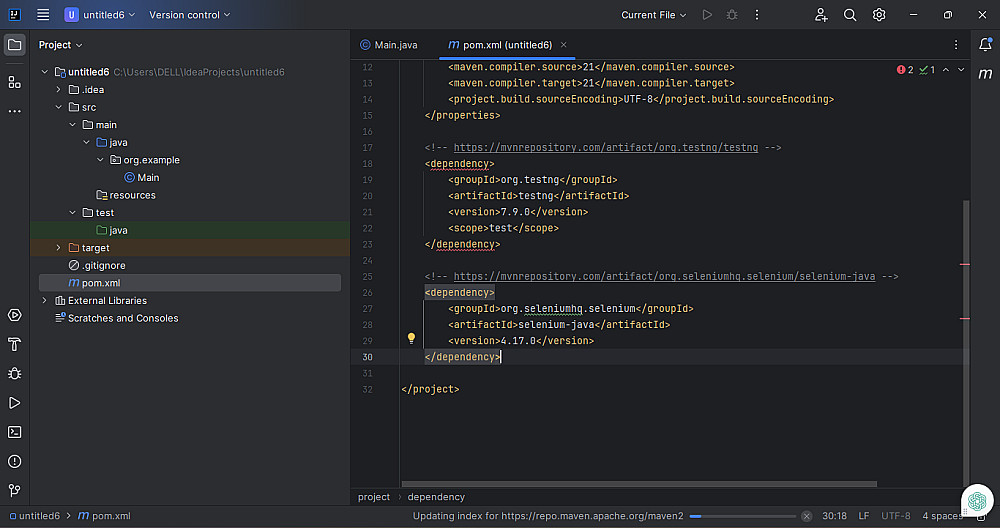Click the UTF-8 encoding status widget
Screen dimensions: 1000x528
click(895, 516)
